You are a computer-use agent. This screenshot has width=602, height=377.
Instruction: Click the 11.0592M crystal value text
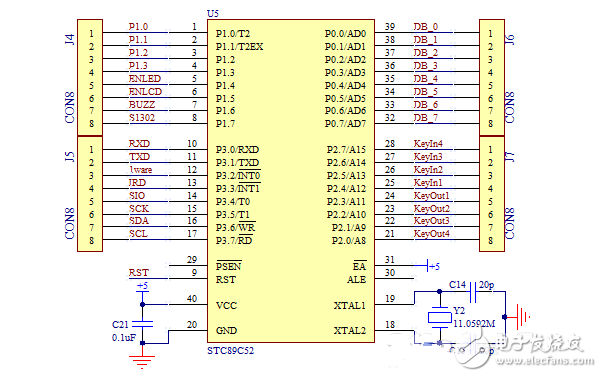click(x=474, y=324)
